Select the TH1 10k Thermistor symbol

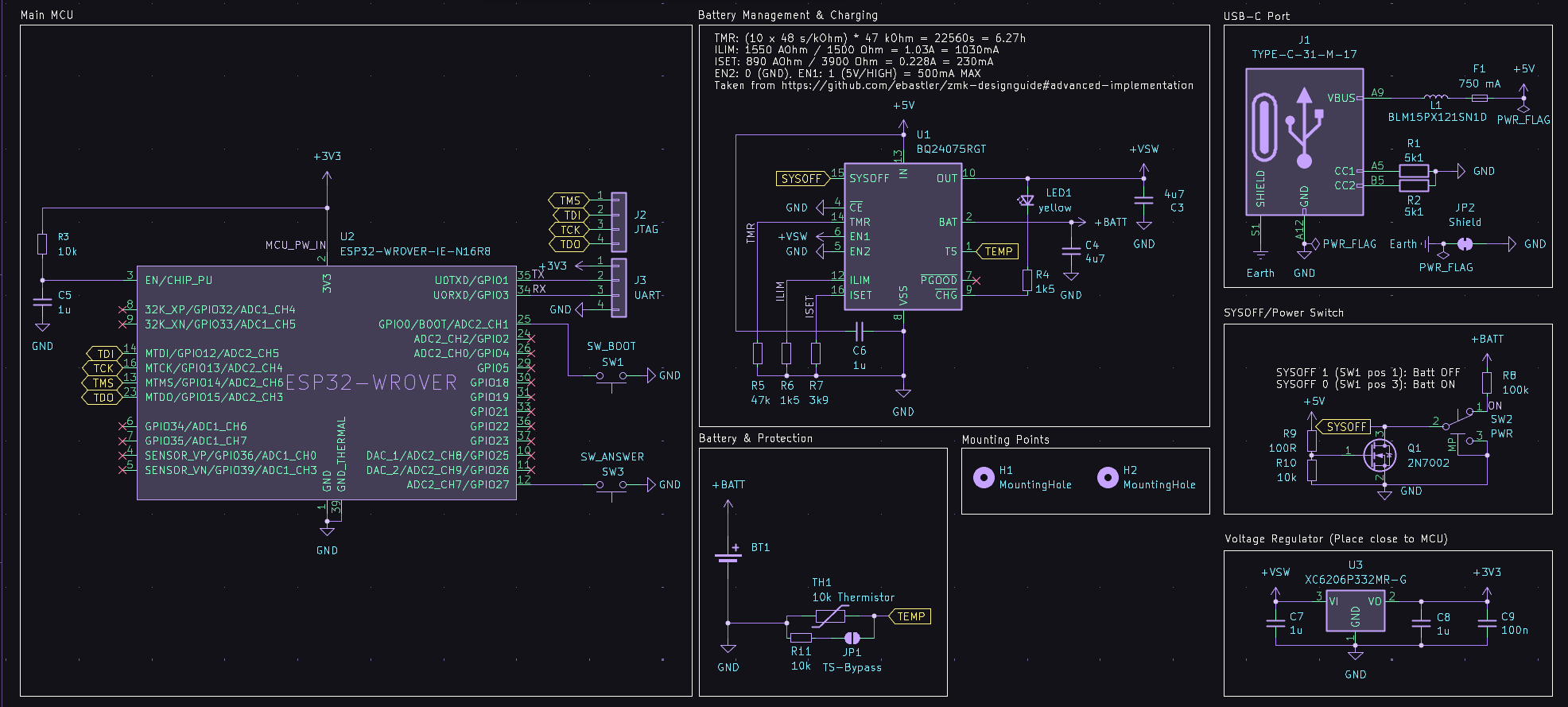[x=830, y=616]
